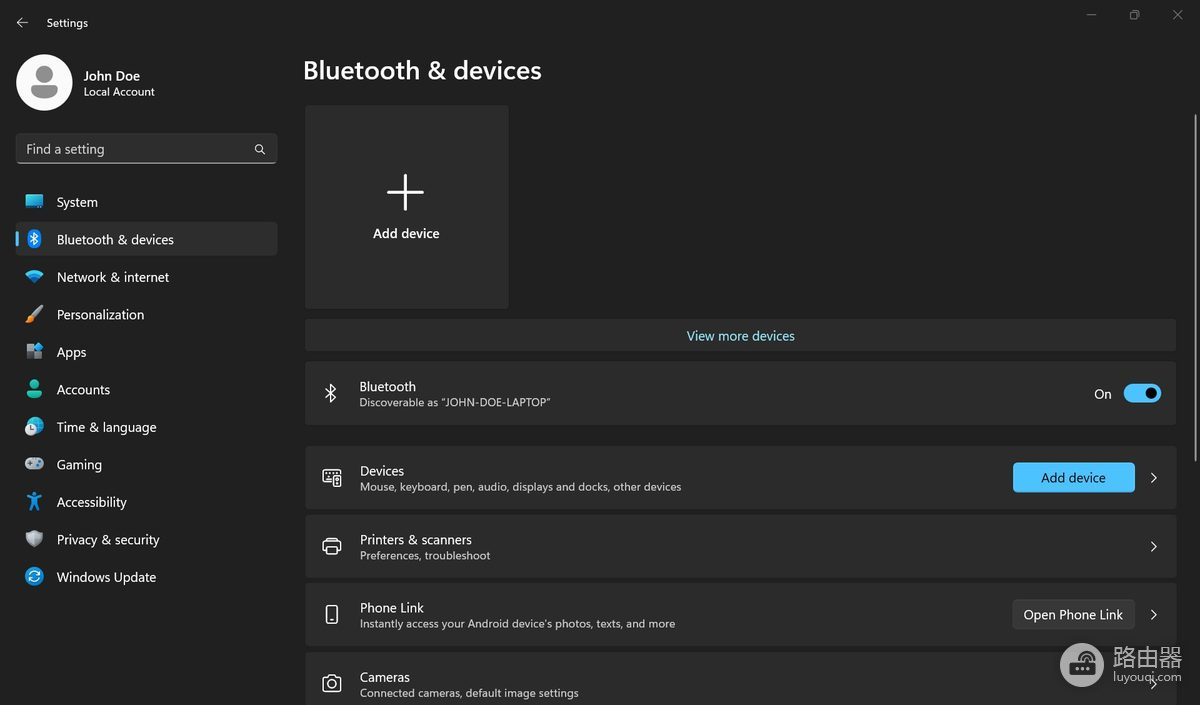The image size is (1200, 705).
Task: Go to Time & language settings
Action: [x=146, y=427]
